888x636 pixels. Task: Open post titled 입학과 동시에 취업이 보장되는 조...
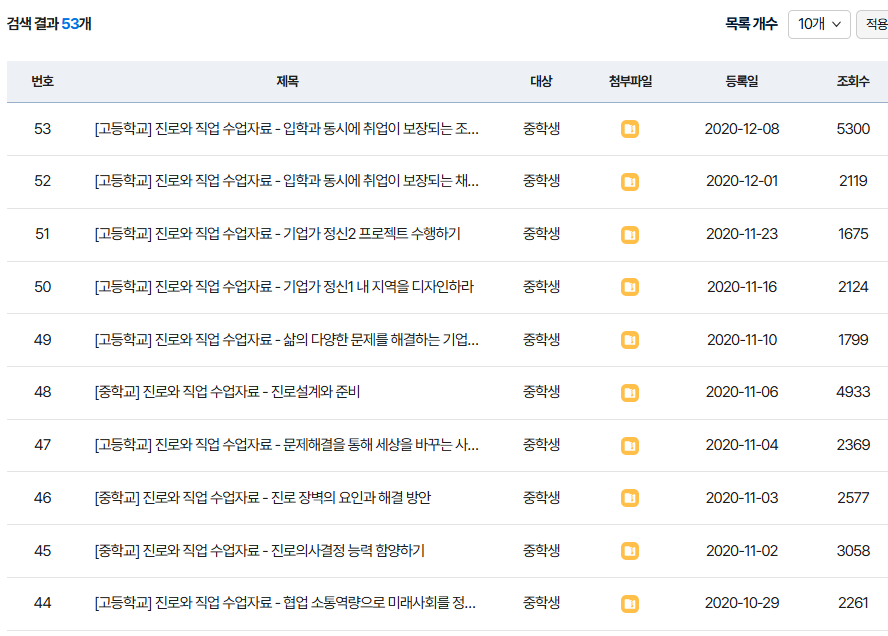pyautogui.click(x=287, y=129)
